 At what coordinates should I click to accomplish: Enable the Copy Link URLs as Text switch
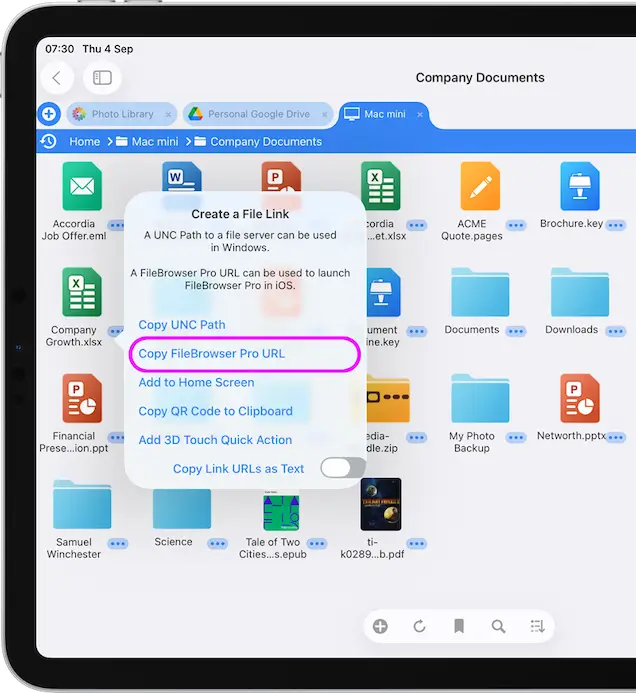point(342,468)
